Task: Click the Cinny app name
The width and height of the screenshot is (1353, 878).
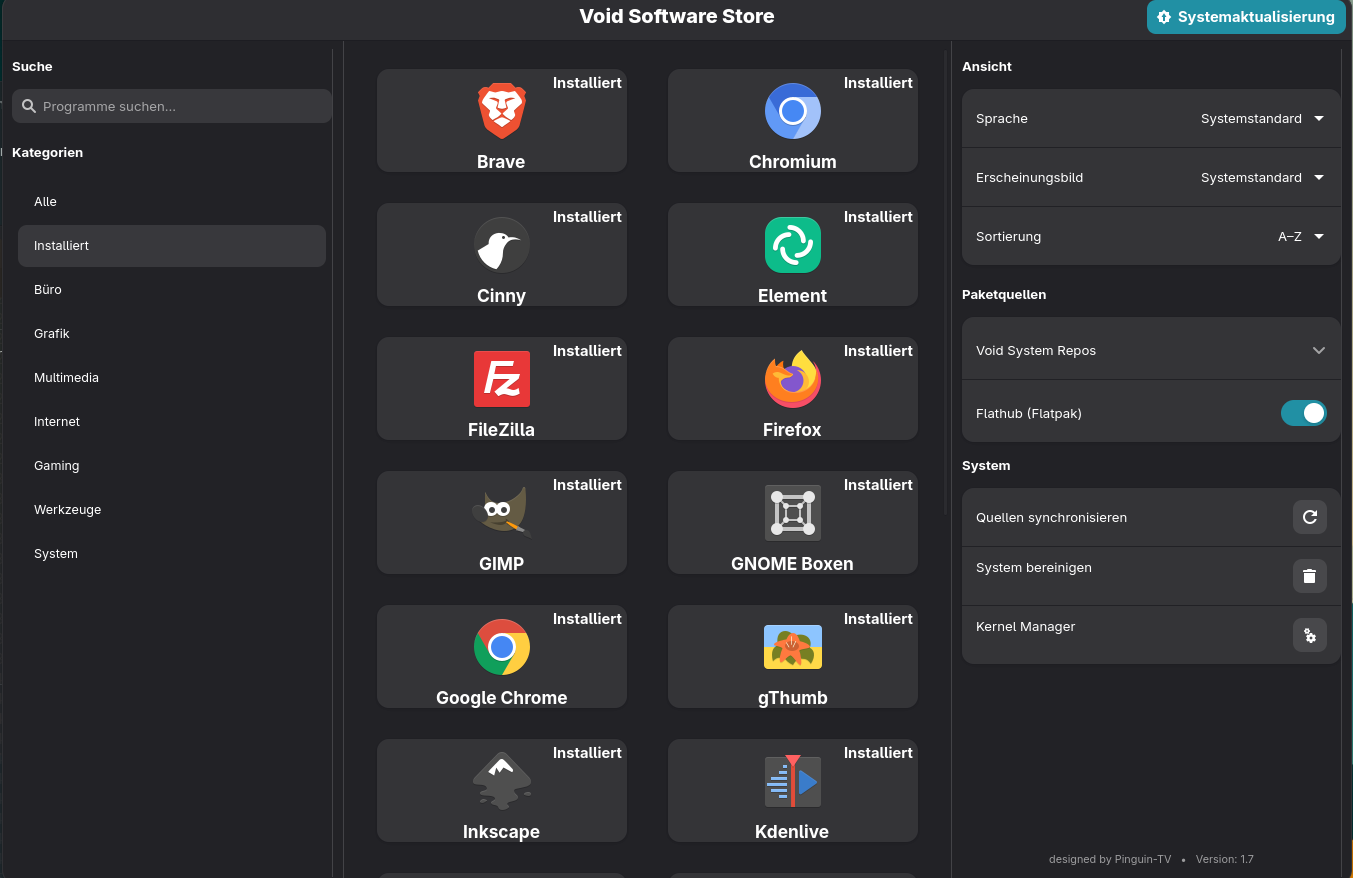Action: point(502,296)
